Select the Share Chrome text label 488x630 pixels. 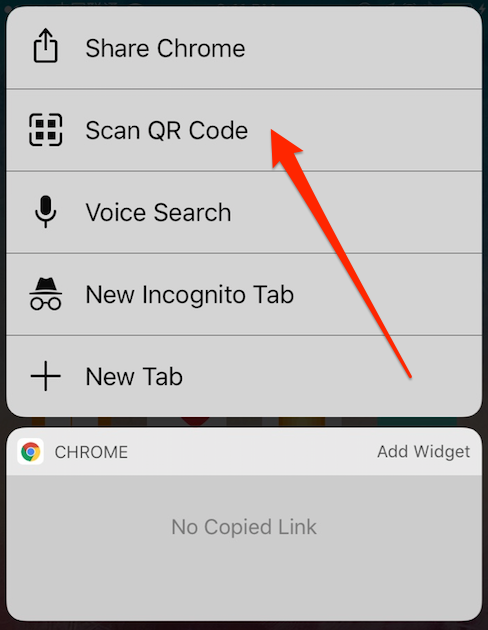coord(165,48)
